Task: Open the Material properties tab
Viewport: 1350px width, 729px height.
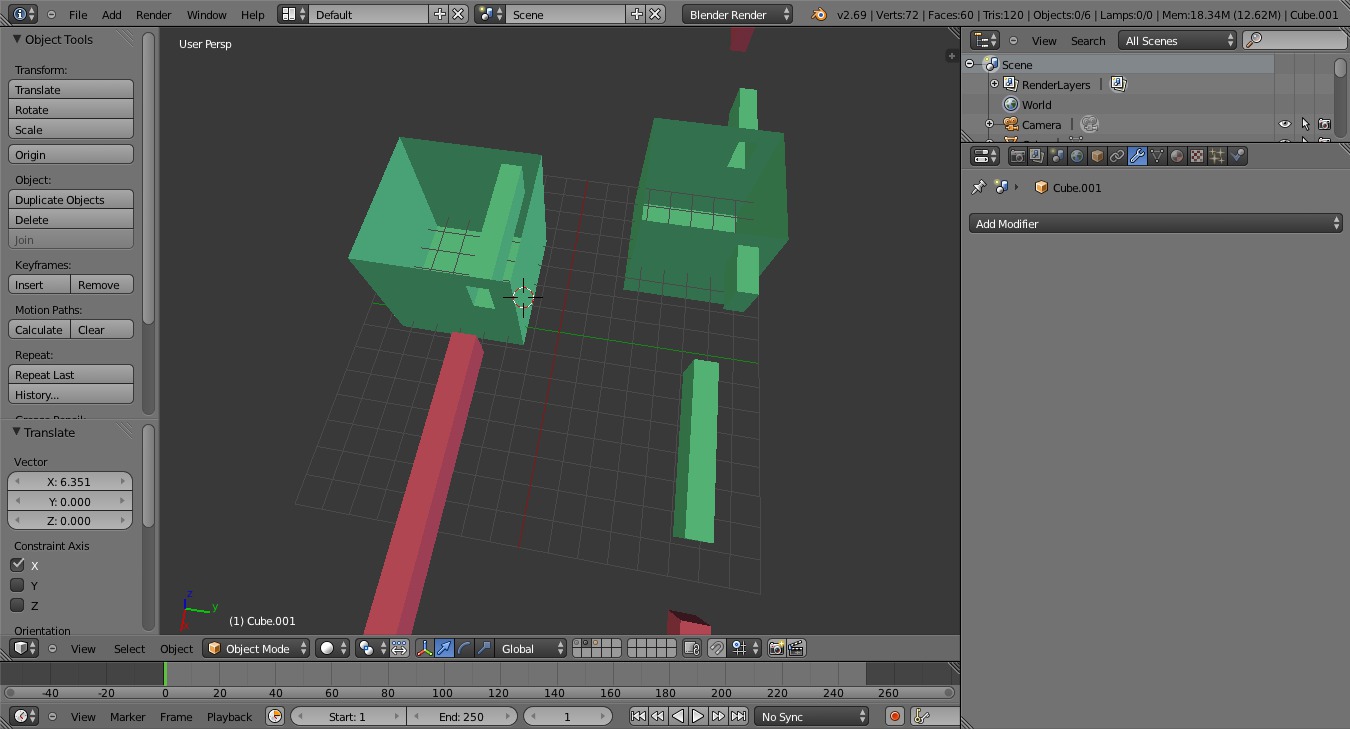Action: (1177, 156)
